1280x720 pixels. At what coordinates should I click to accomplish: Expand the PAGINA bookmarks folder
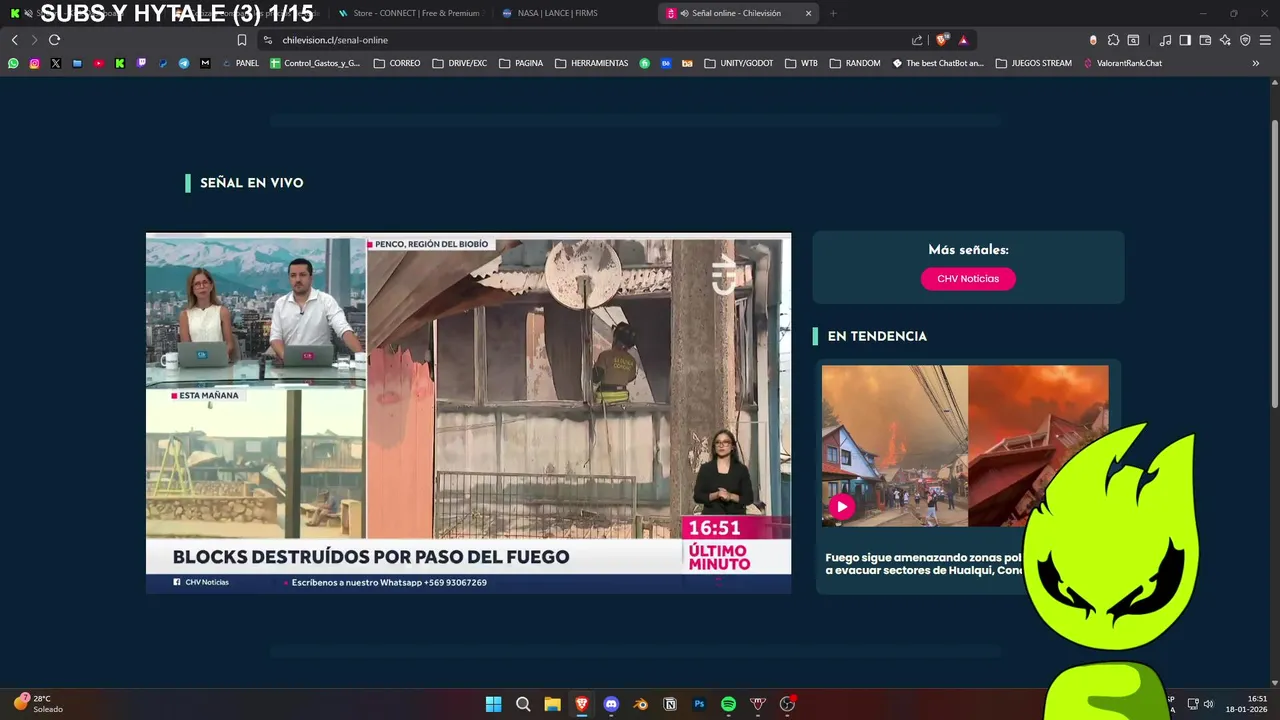click(521, 63)
